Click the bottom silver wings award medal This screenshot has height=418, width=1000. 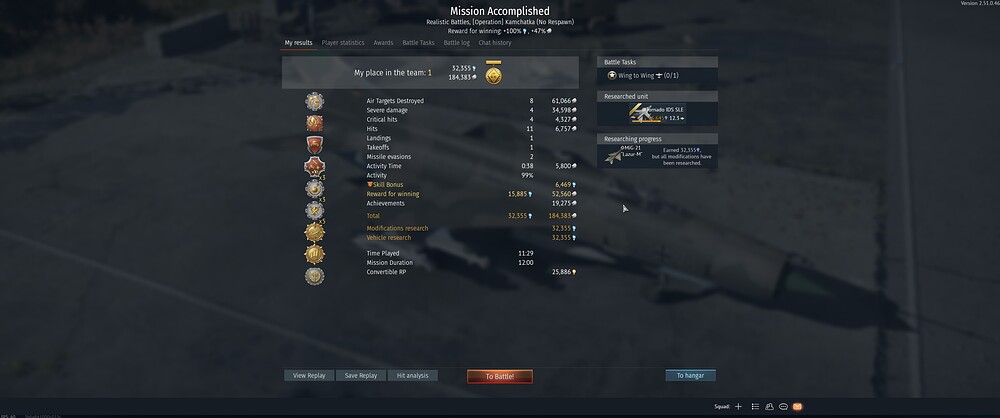[x=314, y=276]
